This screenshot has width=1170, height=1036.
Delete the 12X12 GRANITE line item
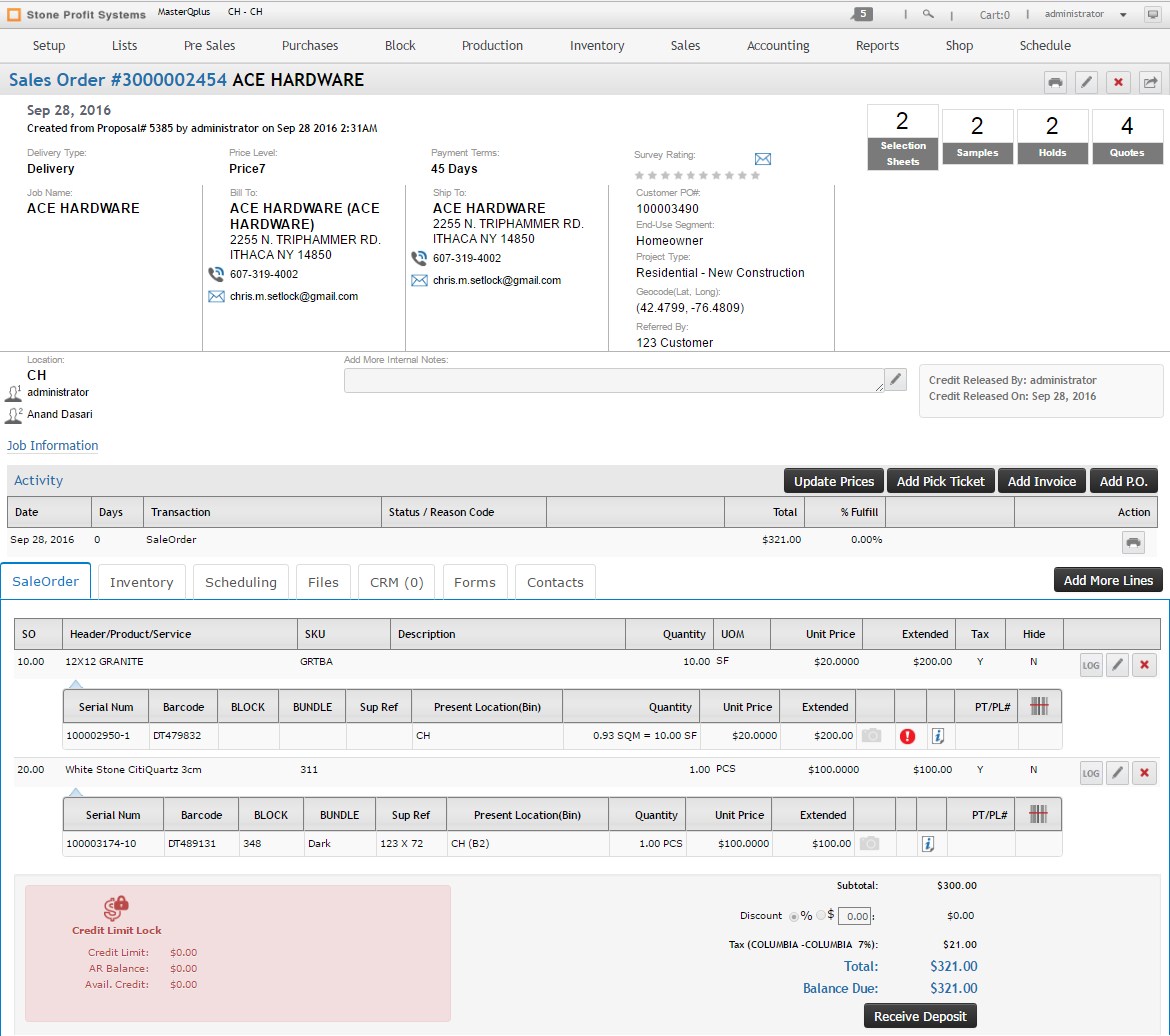click(x=1144, y=665)
